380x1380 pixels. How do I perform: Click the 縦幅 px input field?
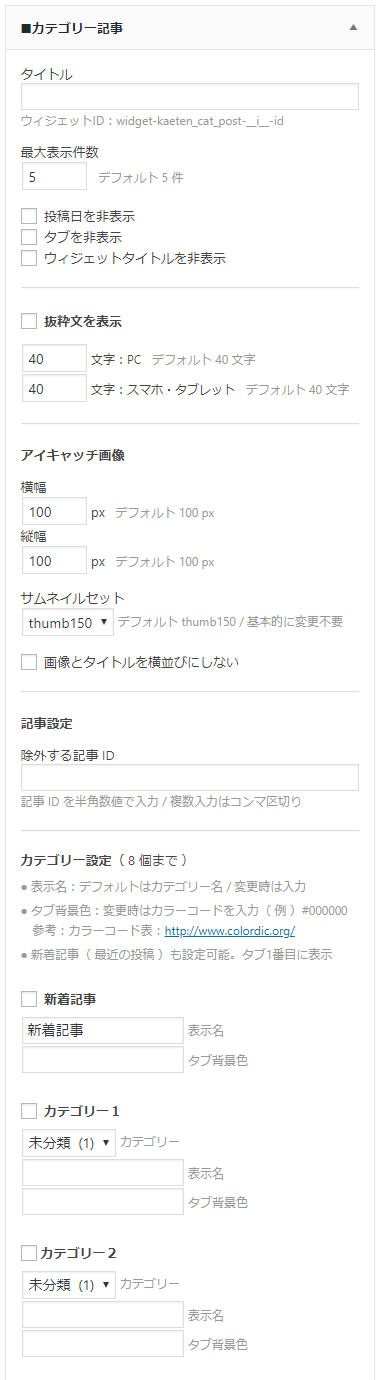(x=54, y=561)
